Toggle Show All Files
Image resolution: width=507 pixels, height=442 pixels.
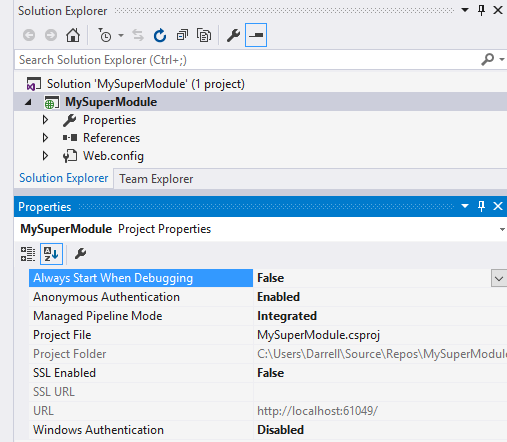coord(204,35)
